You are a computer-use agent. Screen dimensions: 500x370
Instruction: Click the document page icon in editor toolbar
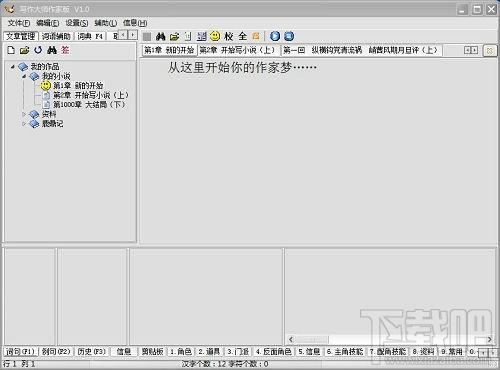point(188,36)
